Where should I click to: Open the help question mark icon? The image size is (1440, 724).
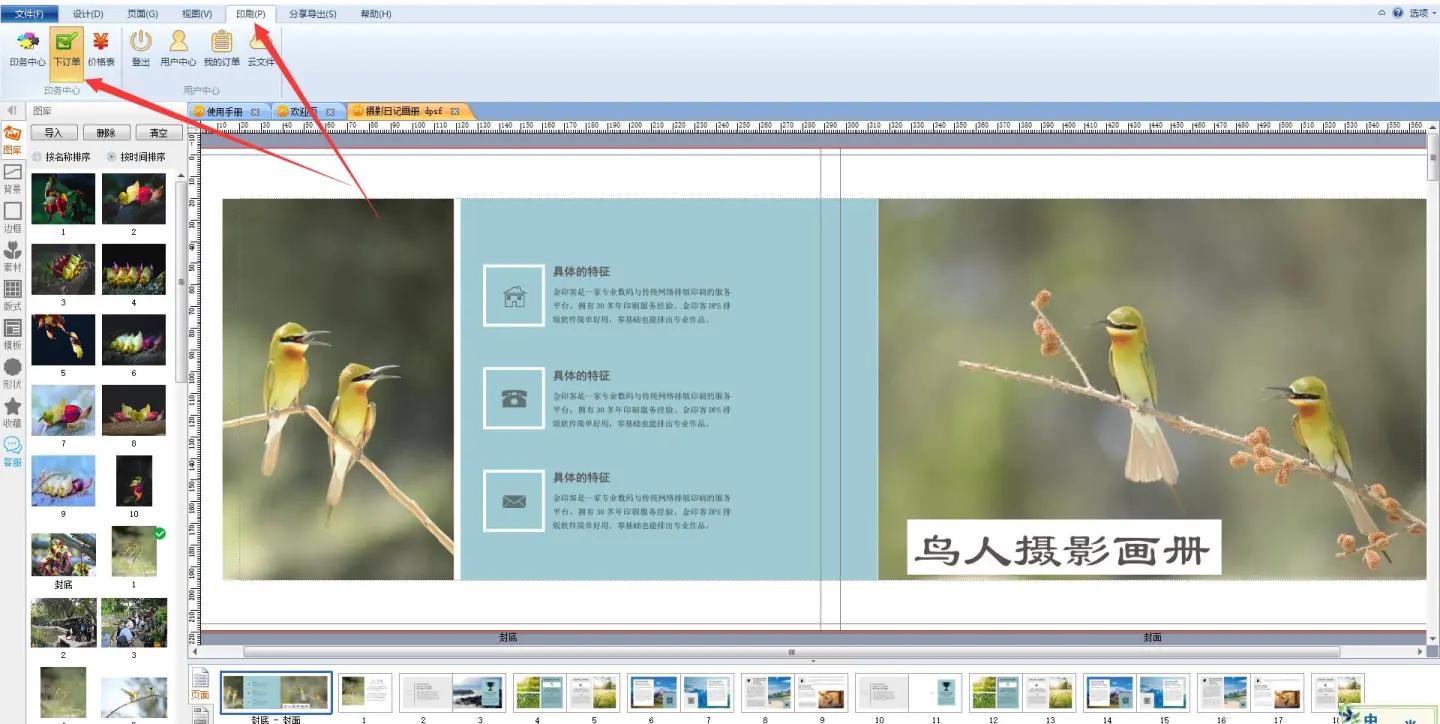1398,13
